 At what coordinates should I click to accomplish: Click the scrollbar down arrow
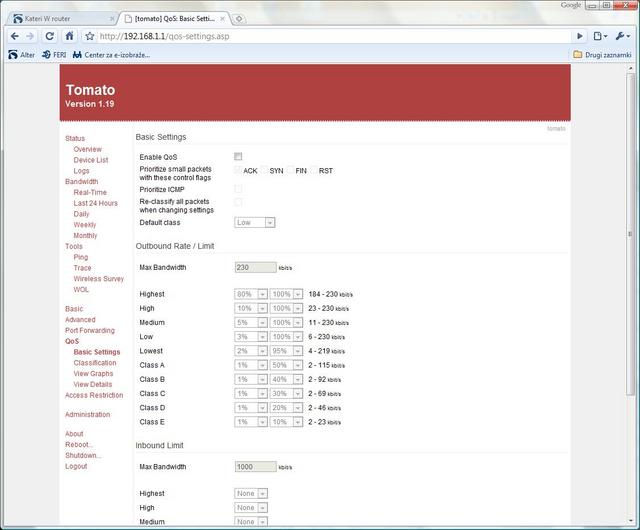[630, 520]
